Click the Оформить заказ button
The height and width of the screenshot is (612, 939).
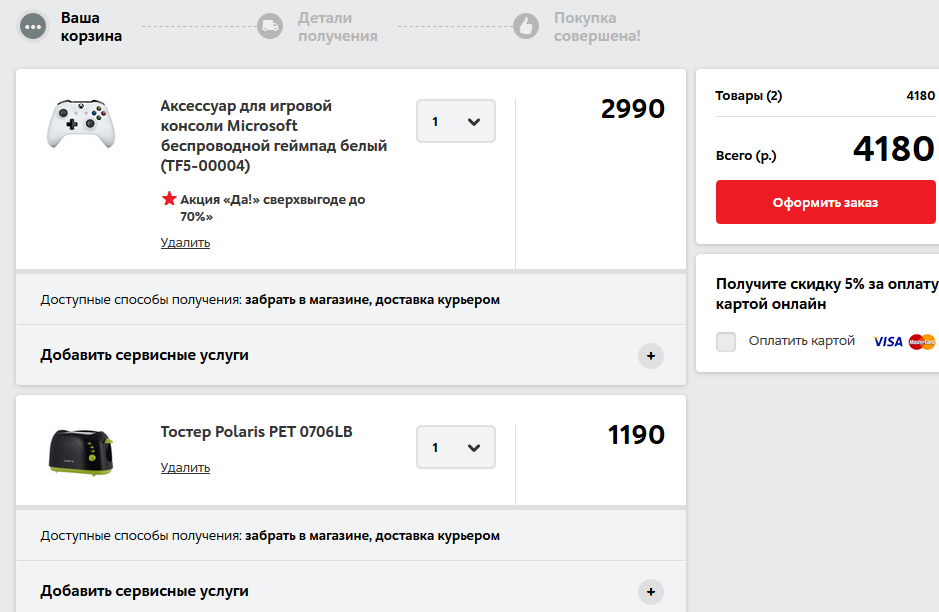pyautogui.click(x=826, y=202)
